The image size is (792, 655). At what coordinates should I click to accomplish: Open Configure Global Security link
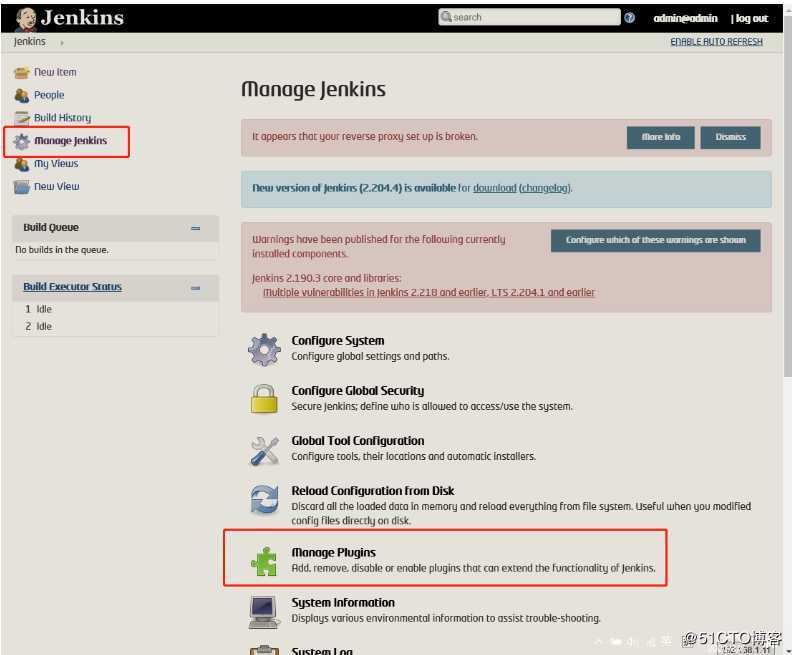[358, 391]
